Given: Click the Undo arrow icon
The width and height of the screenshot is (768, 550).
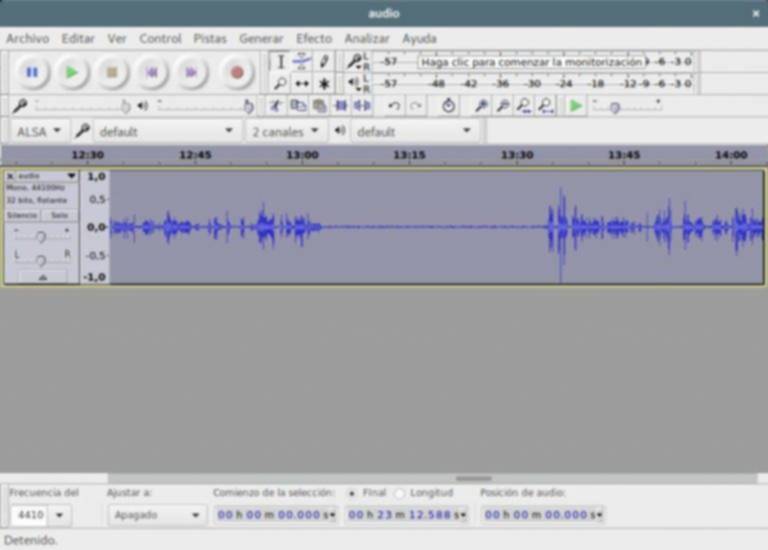Looking at the screenshot, I should coord(394,106).
